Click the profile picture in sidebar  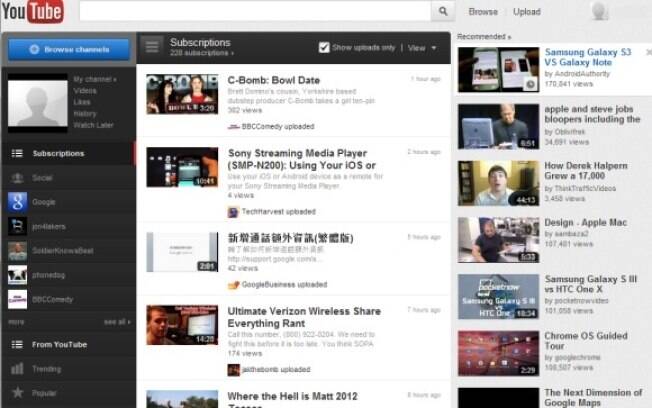[x=37, y=103]
